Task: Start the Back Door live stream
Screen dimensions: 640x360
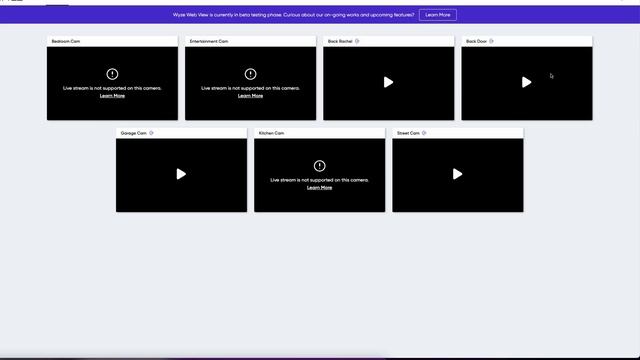Action: [x=527, y=82]
